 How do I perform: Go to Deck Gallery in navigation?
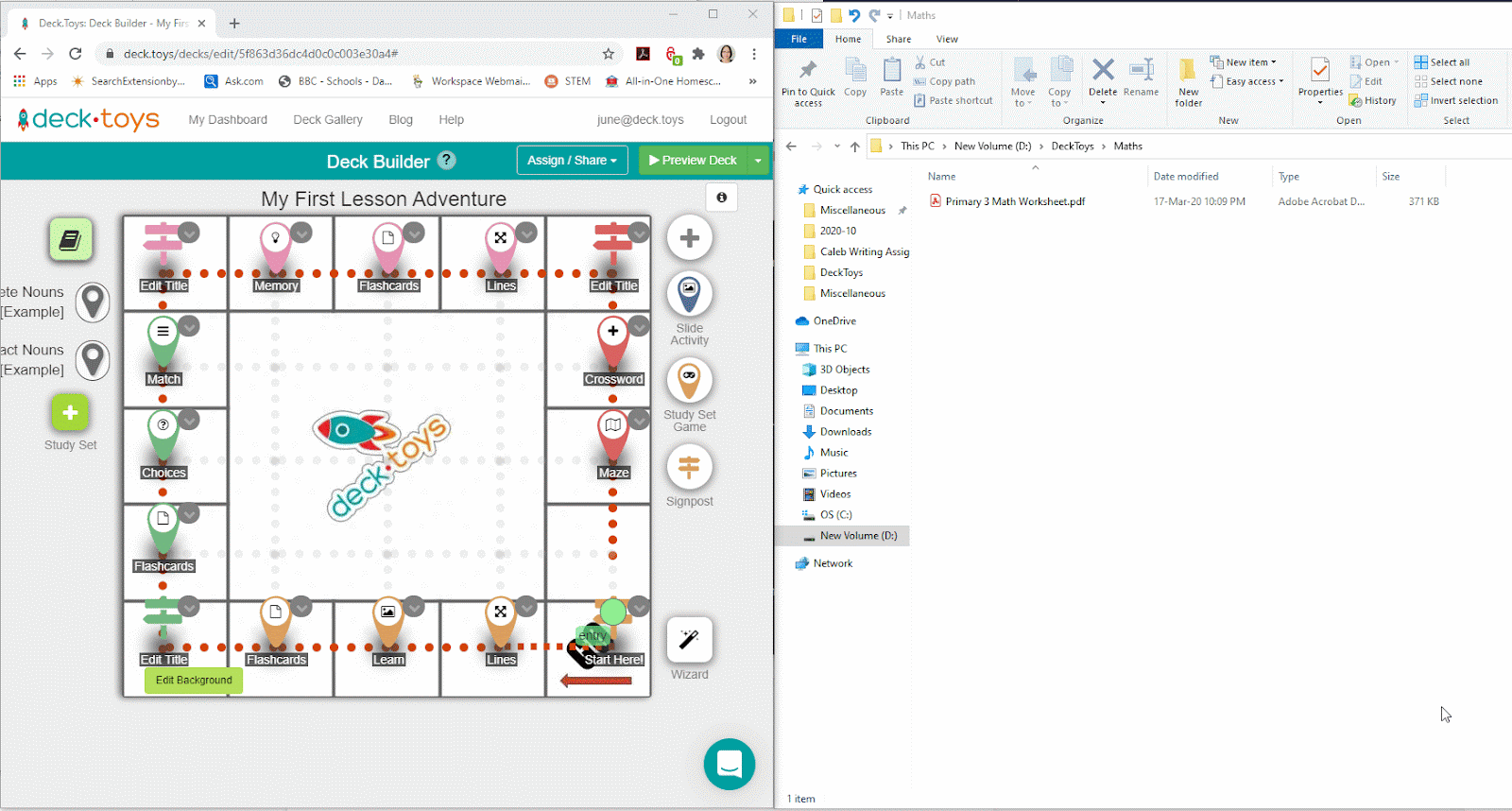tap(328, 120)
